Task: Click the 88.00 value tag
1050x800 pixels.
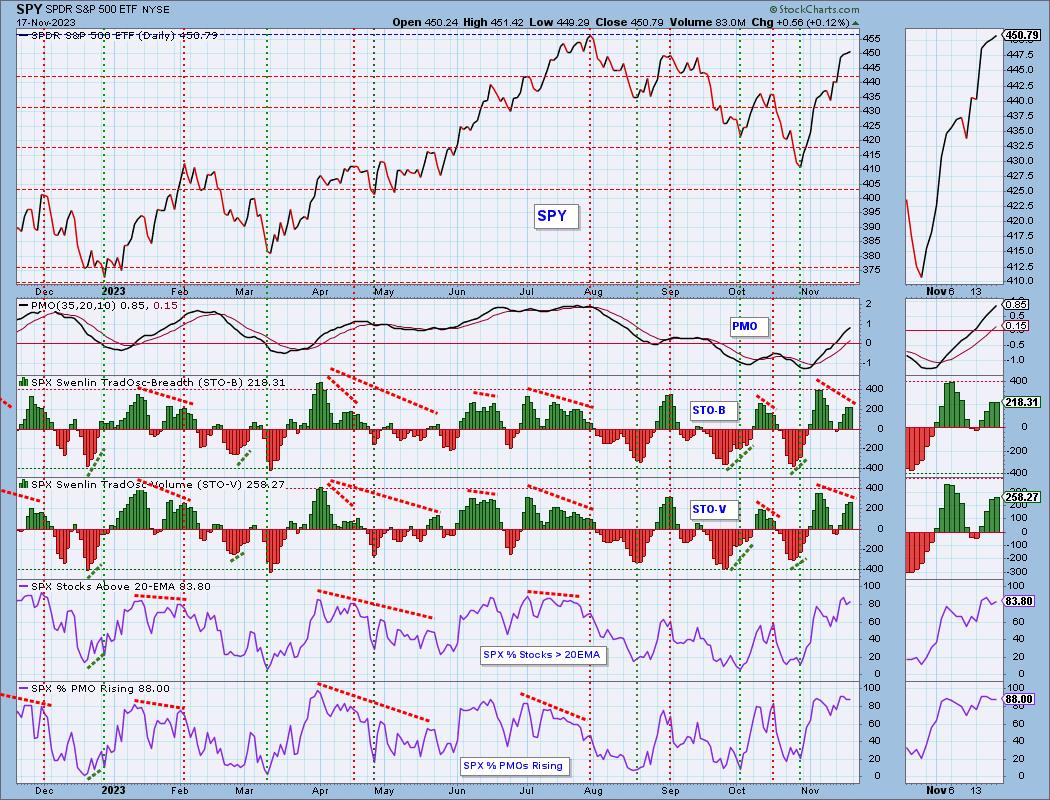Action: [1021, 699]
